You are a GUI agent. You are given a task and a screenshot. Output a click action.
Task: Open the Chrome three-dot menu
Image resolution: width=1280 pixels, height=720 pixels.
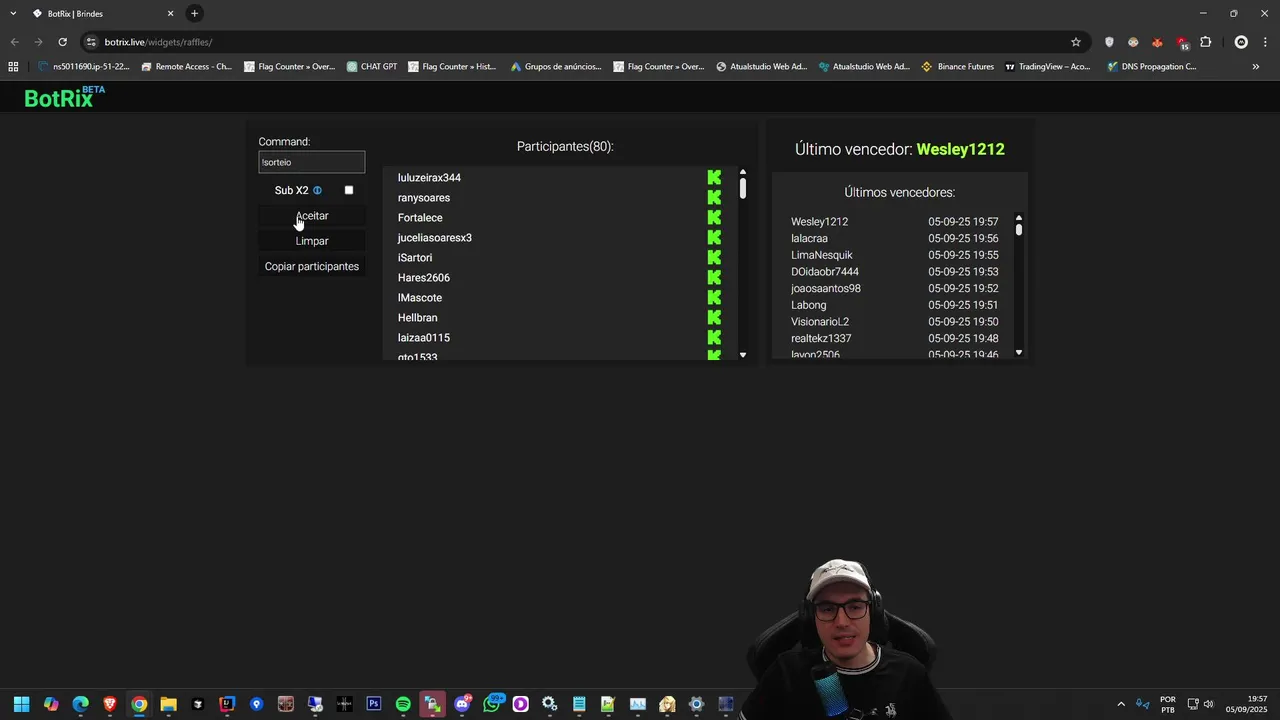click(1266, 42)
